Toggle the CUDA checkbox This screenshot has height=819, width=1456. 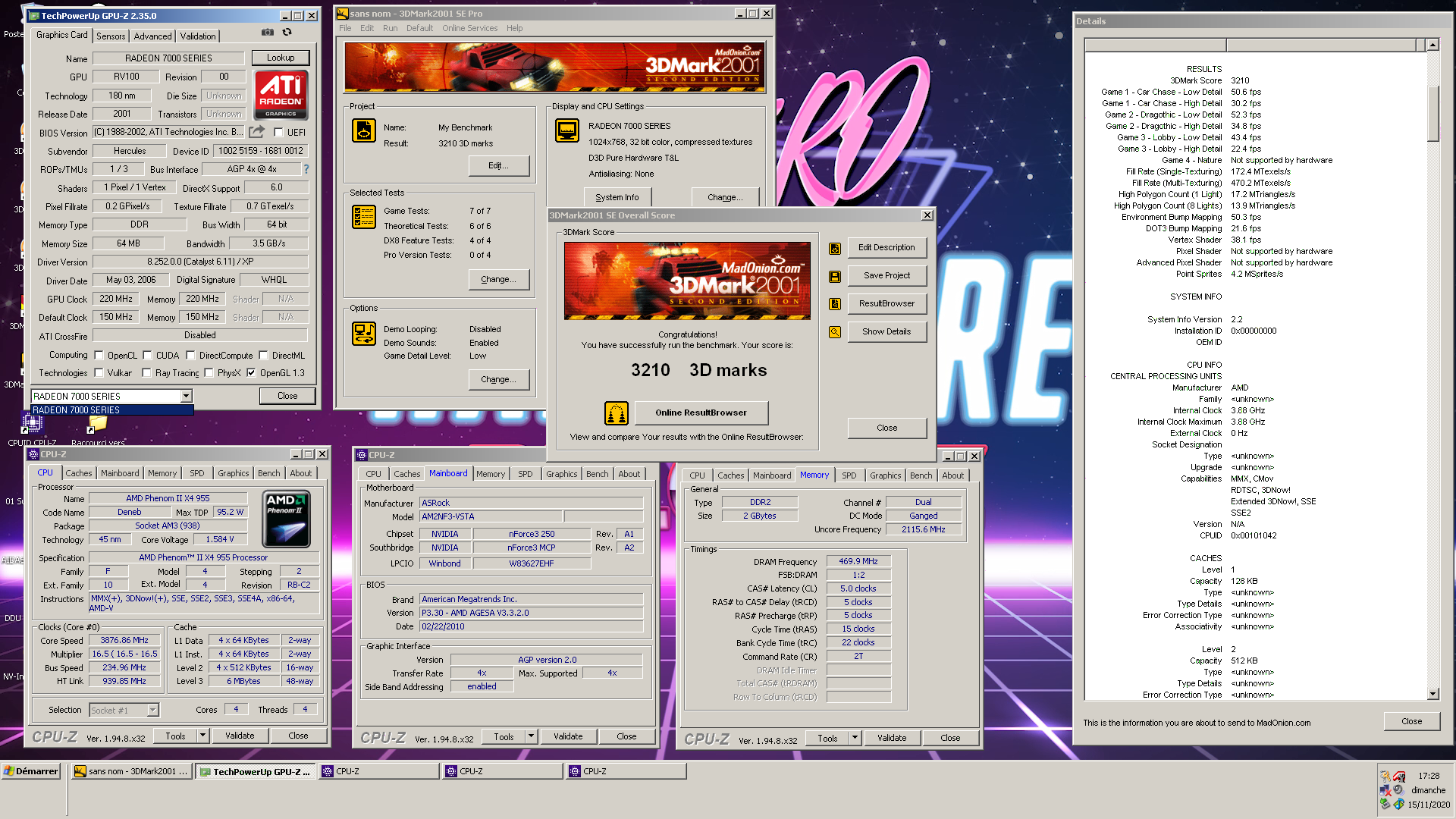tap(147, 356)
